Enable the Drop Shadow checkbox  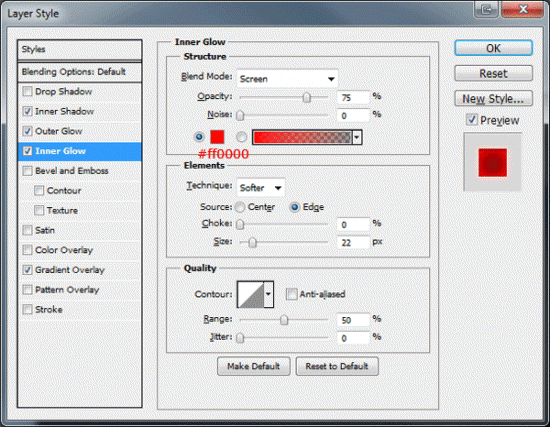[x=27, y=92]
